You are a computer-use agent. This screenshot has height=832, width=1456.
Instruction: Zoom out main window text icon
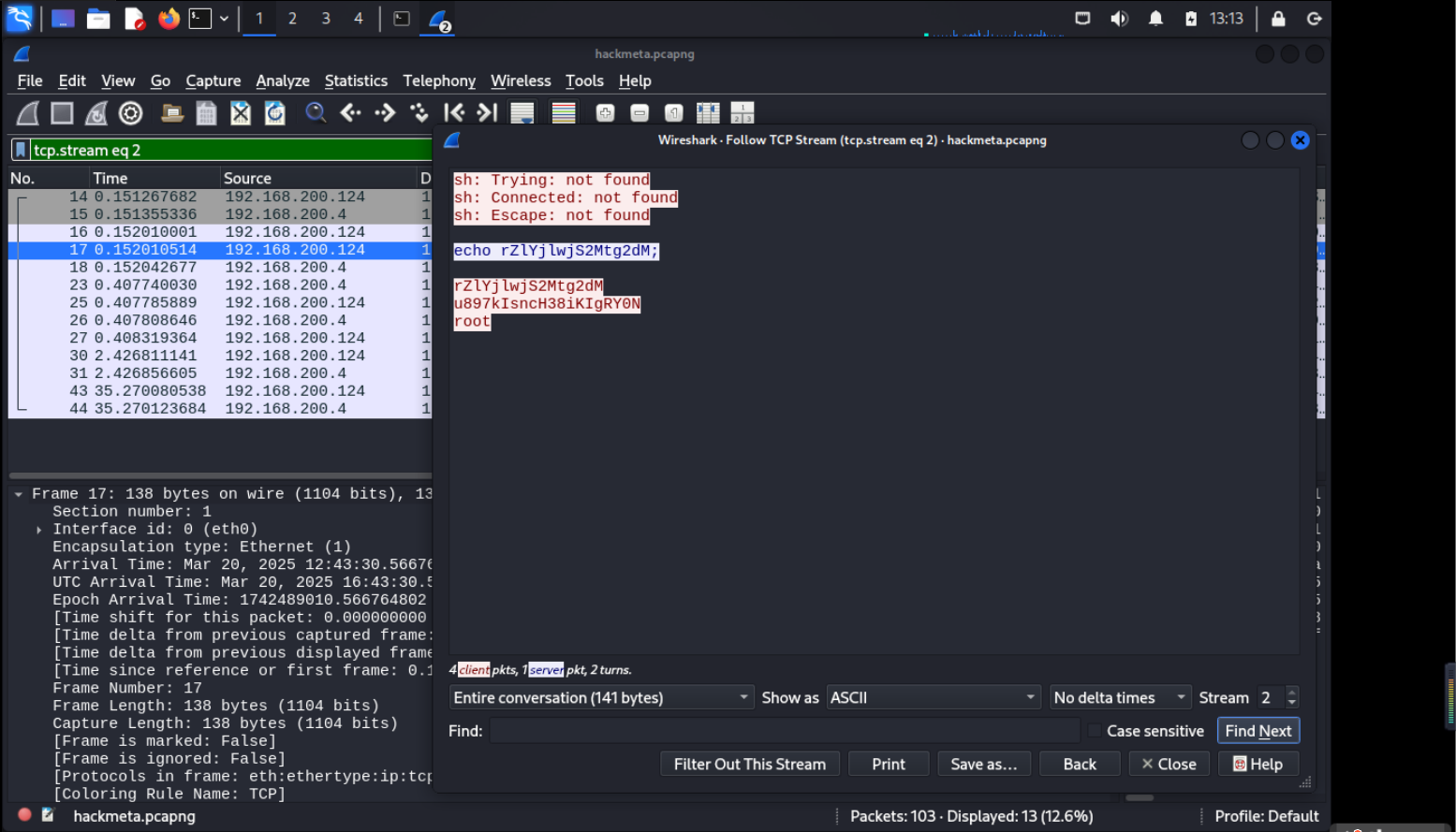[640, 113]
